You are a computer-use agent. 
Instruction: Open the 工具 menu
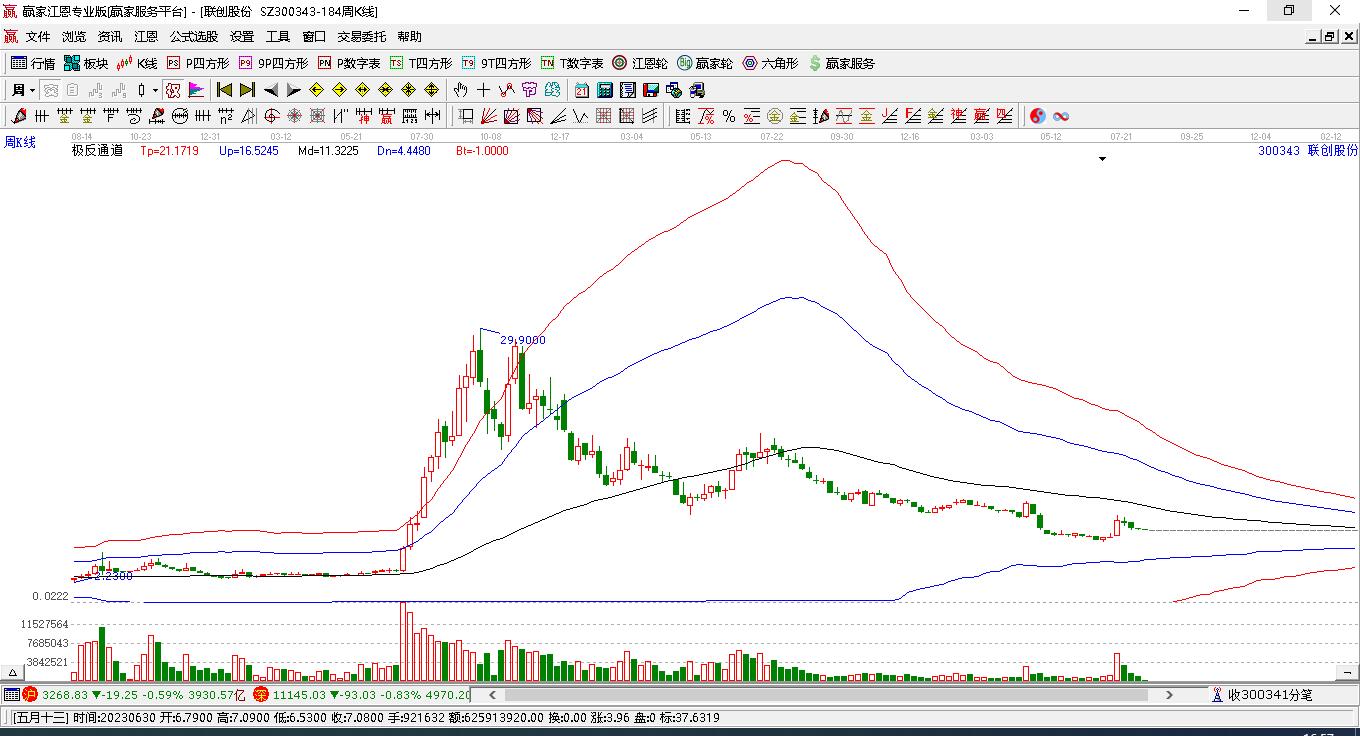pos(278,37)
